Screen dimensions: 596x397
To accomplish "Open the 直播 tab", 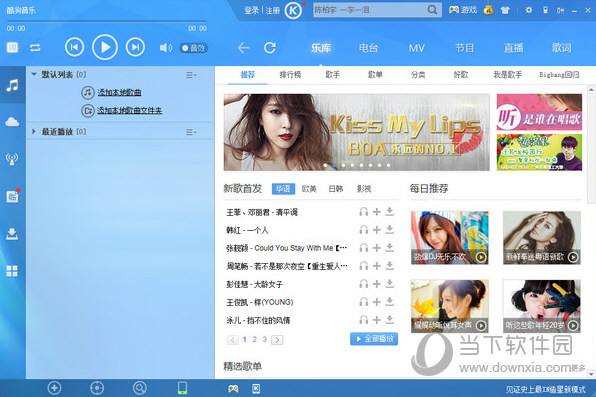I will pos(513,48).
